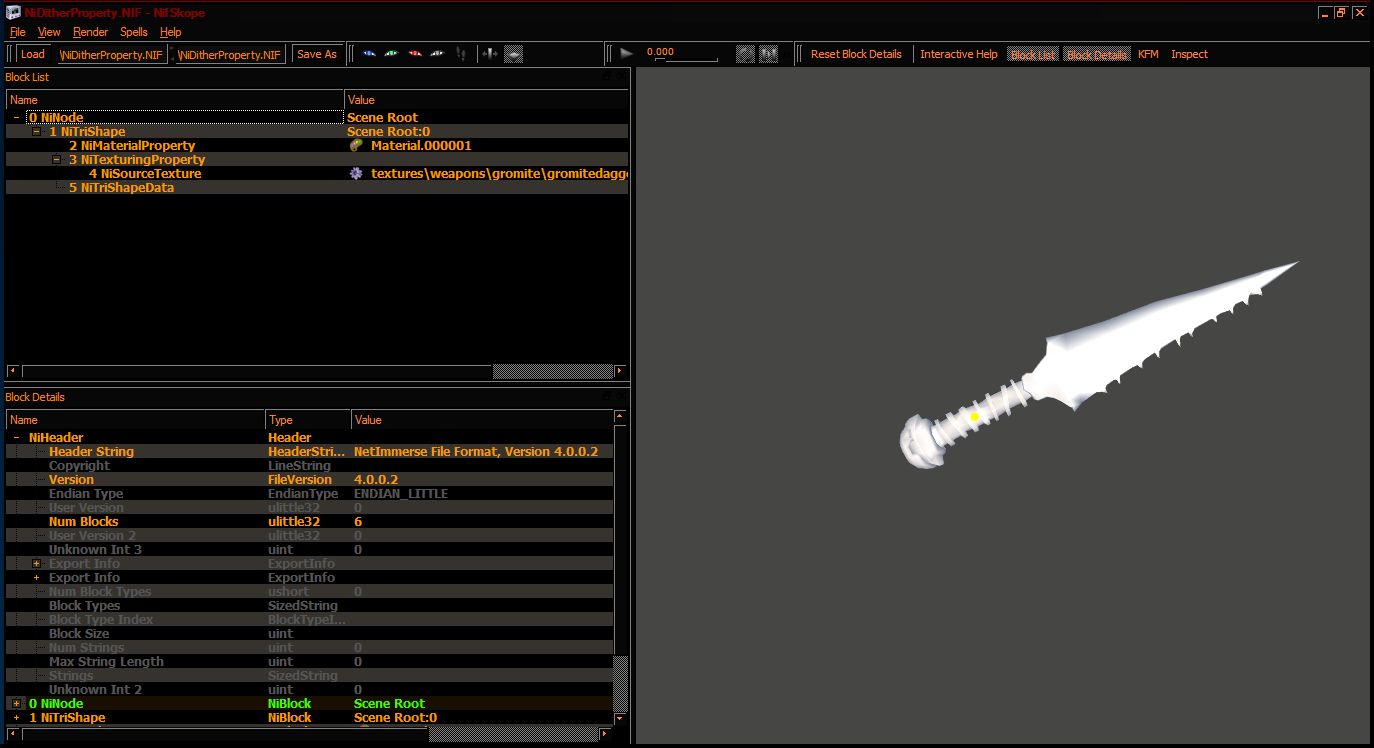Click the NiMaterialProperty material icon
The width and height of the screenshot is (1374, 748).
[356, 145]
